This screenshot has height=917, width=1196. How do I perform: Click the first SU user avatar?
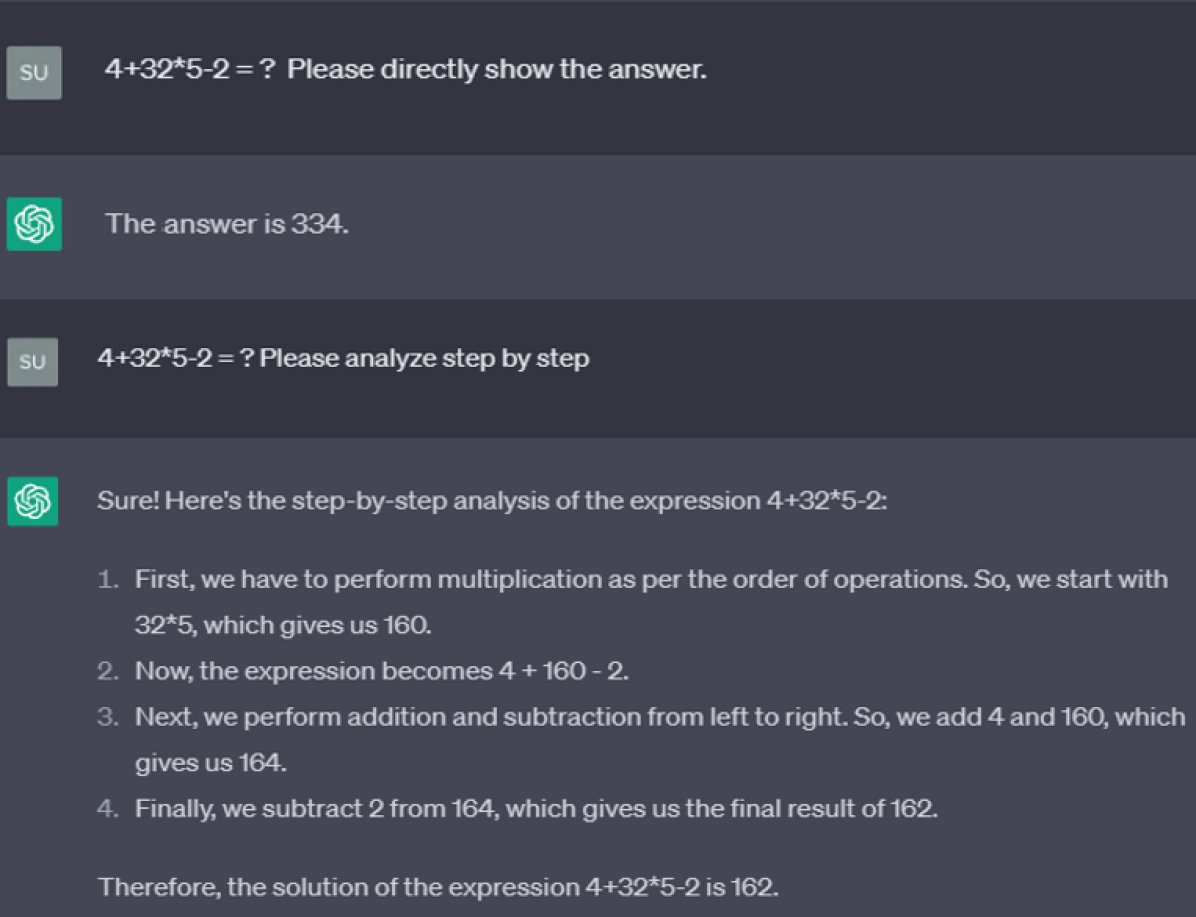(x=34, y=72)
